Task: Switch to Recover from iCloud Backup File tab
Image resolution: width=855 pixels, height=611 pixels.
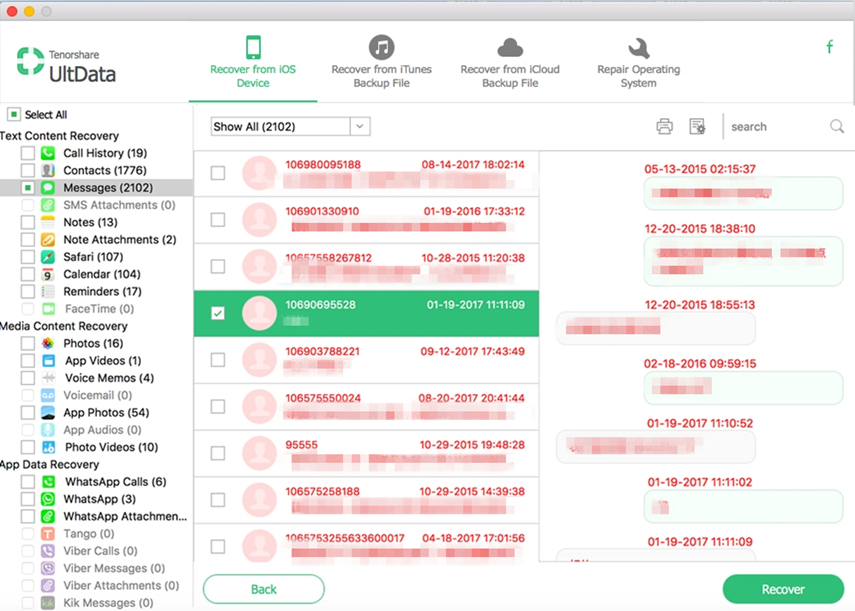Action: pyautogui.click(x=510, y=62)
